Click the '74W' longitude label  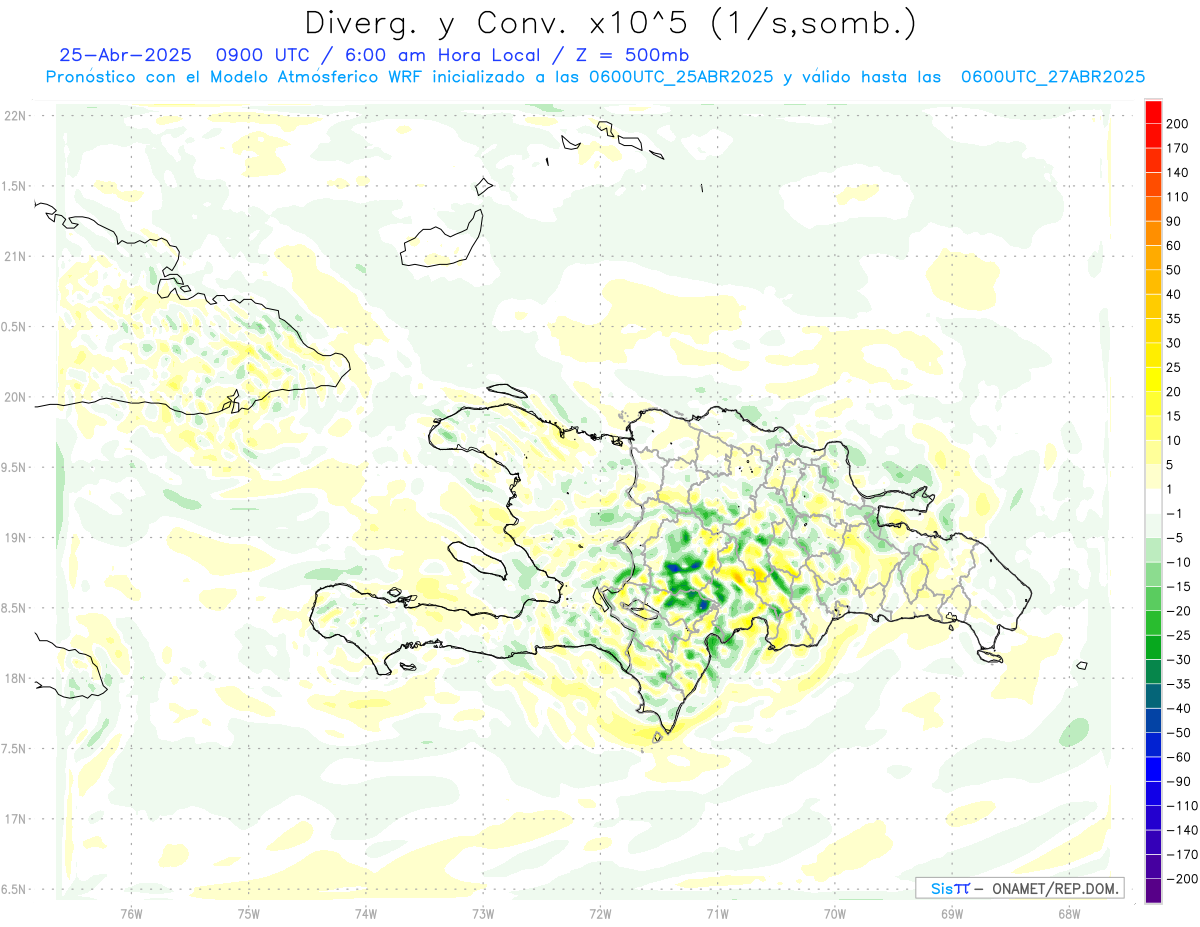pos(365,913)
